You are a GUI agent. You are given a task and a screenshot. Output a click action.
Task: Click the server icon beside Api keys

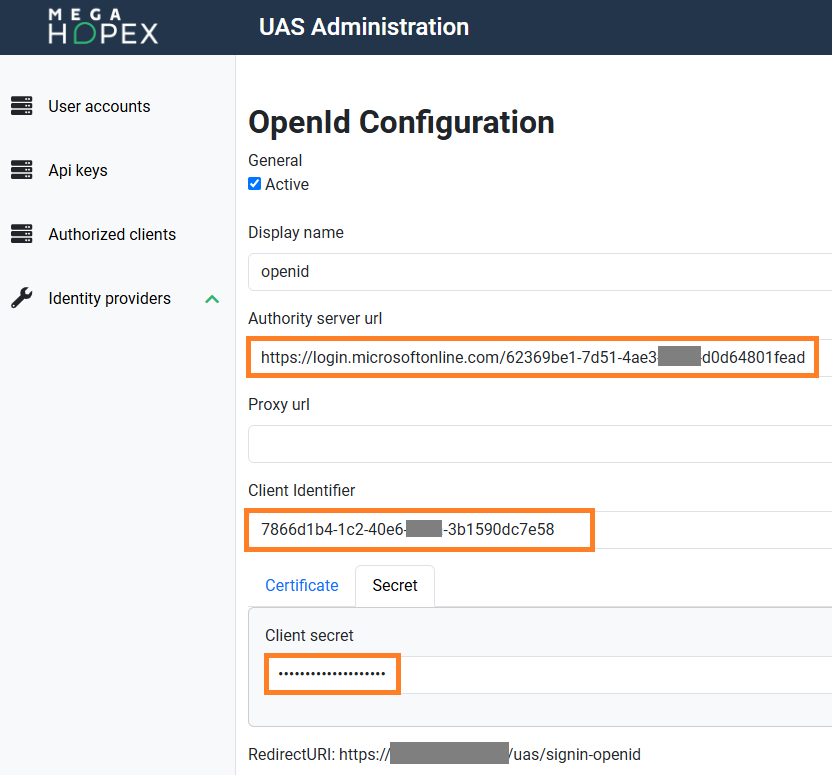coord(21,170)
